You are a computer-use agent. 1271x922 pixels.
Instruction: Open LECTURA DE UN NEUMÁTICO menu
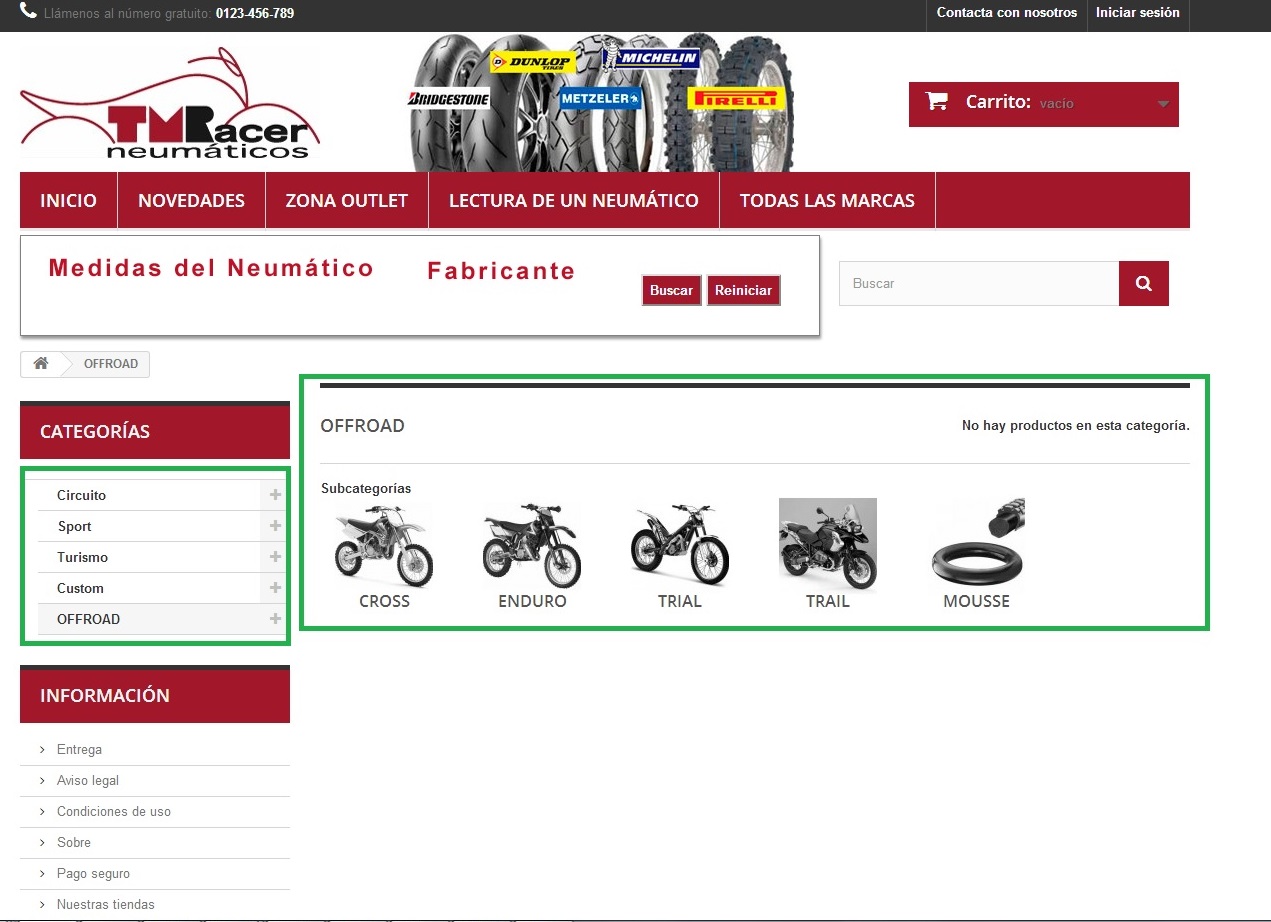(574, 200)
